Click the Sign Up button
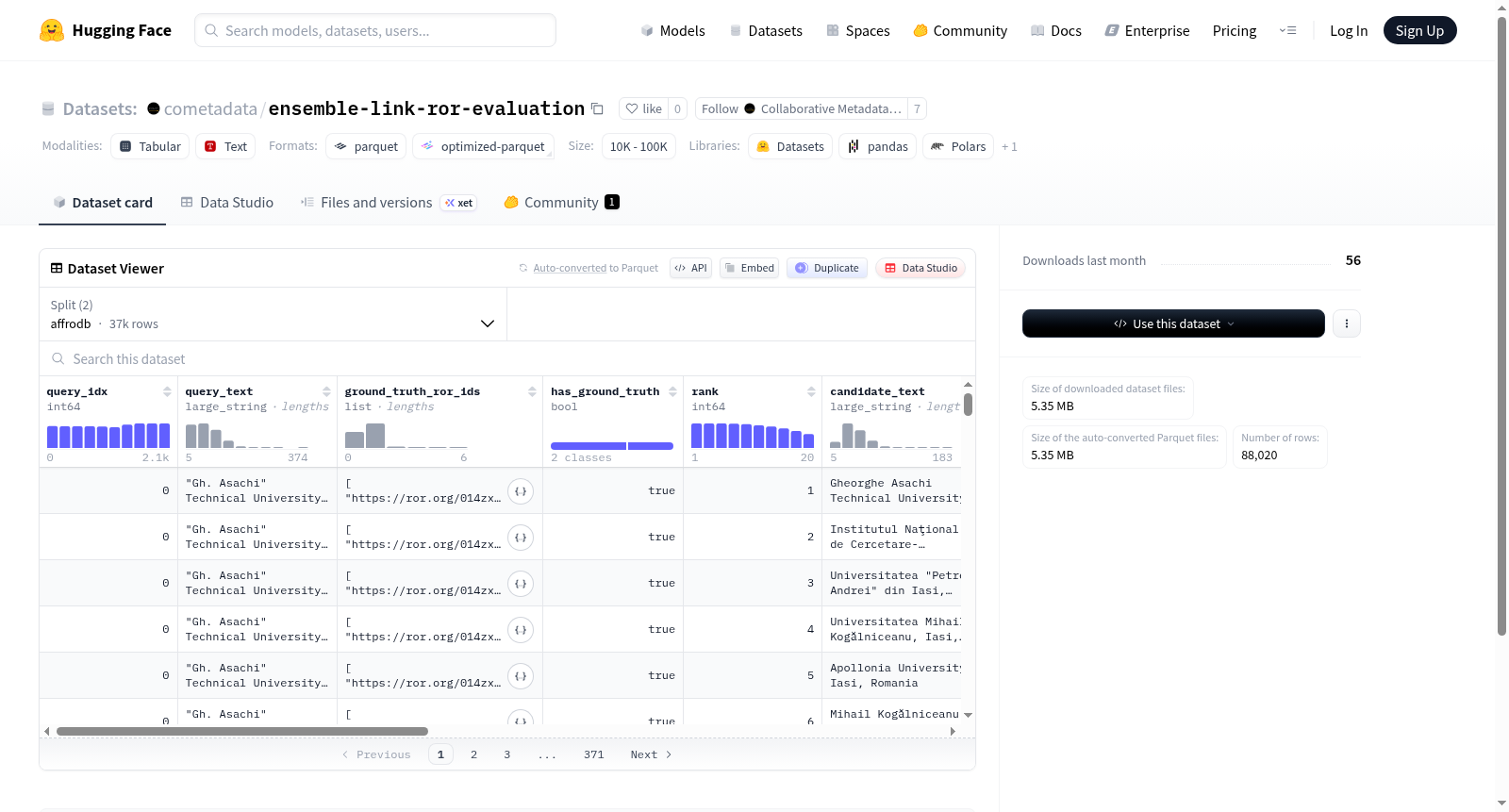 1419,31
